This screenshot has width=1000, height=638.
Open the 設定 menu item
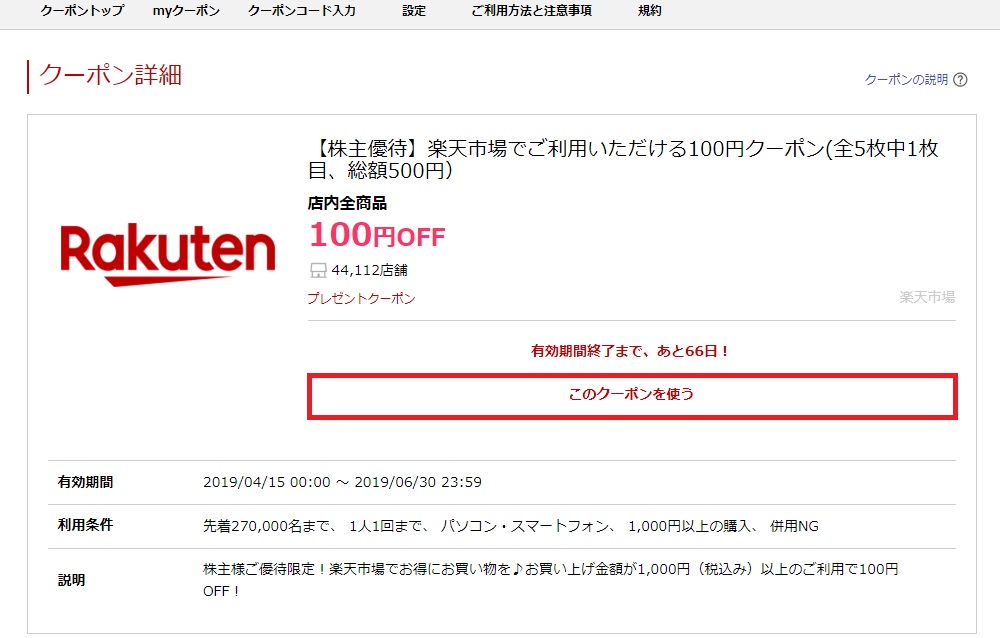click(x=414, y=11)
